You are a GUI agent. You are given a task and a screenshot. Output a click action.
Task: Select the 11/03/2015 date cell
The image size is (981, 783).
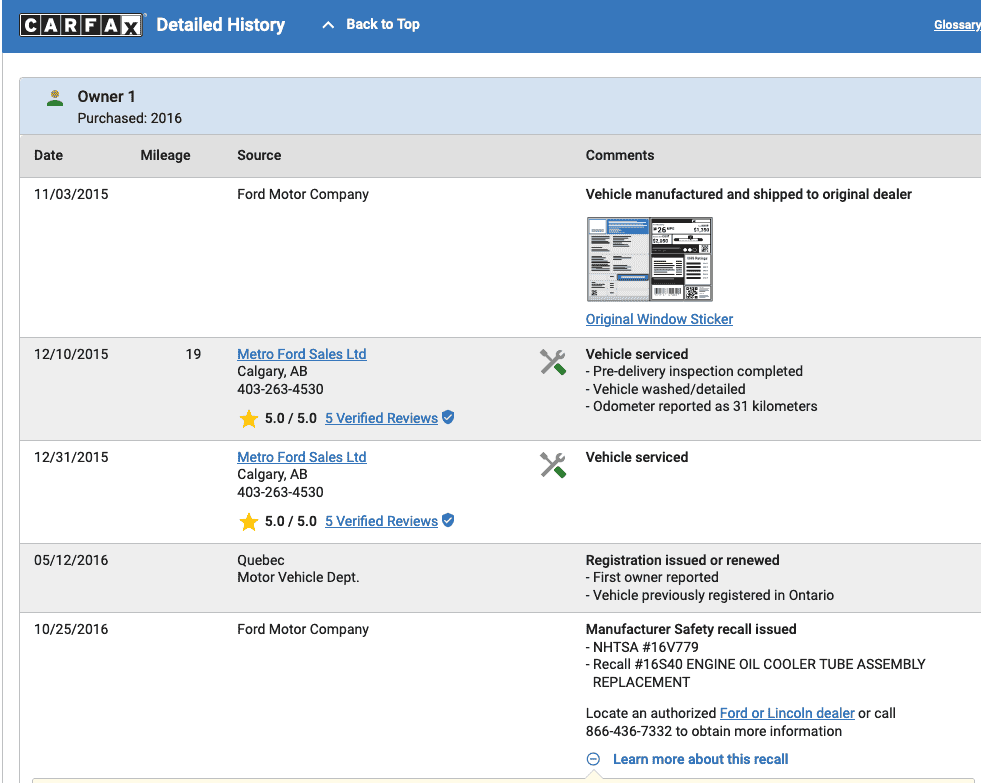71,194
